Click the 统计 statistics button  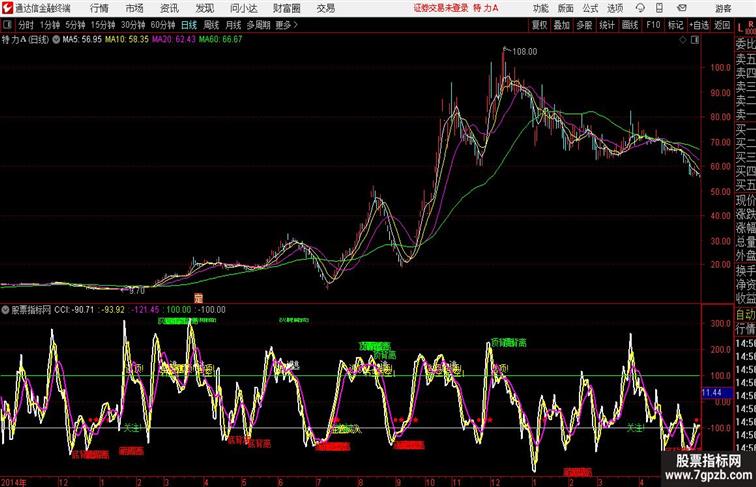click(x=607, y=25)
